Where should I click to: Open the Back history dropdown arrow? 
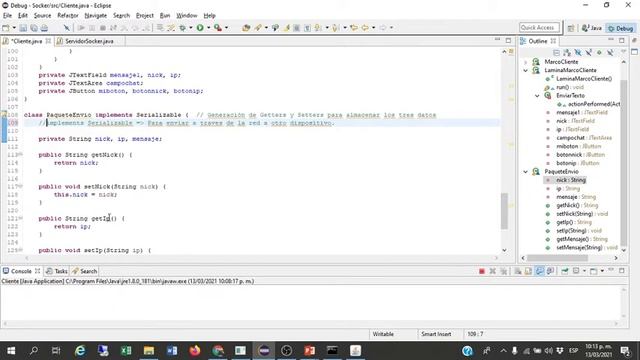tap(373, 28)
